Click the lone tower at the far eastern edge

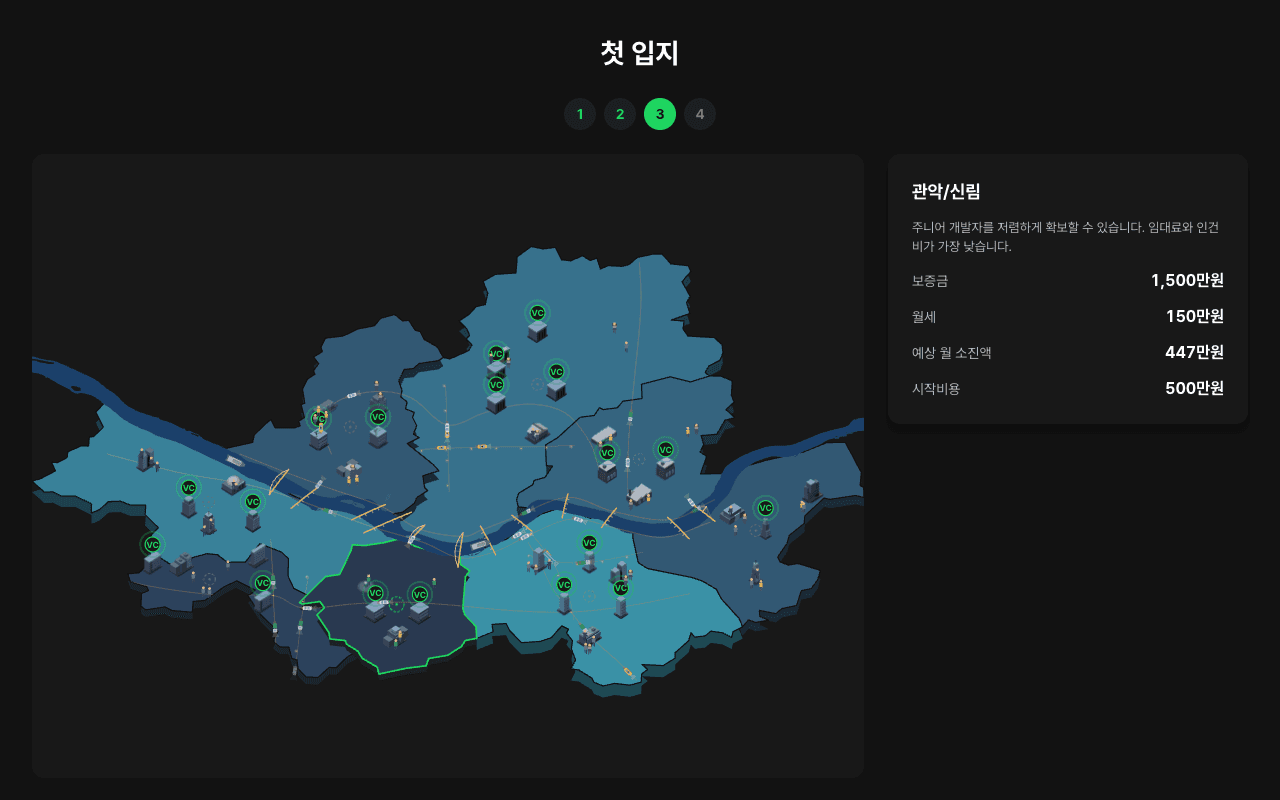pyautogui.click(x=812, y=489)
